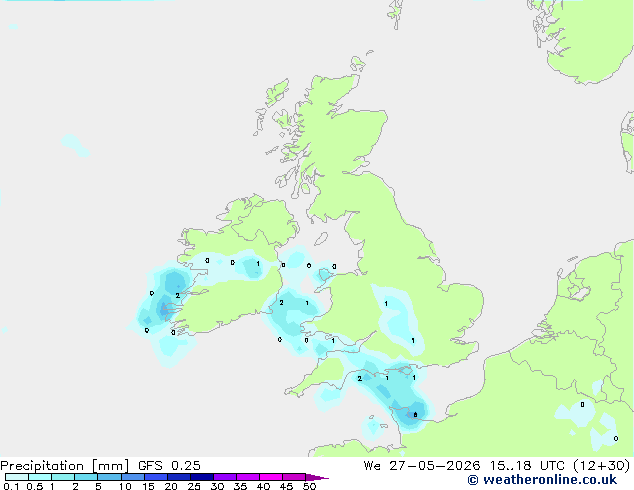Click the '0.1' legend scale label
Screen dimensions: 634x490
[11, 486]
